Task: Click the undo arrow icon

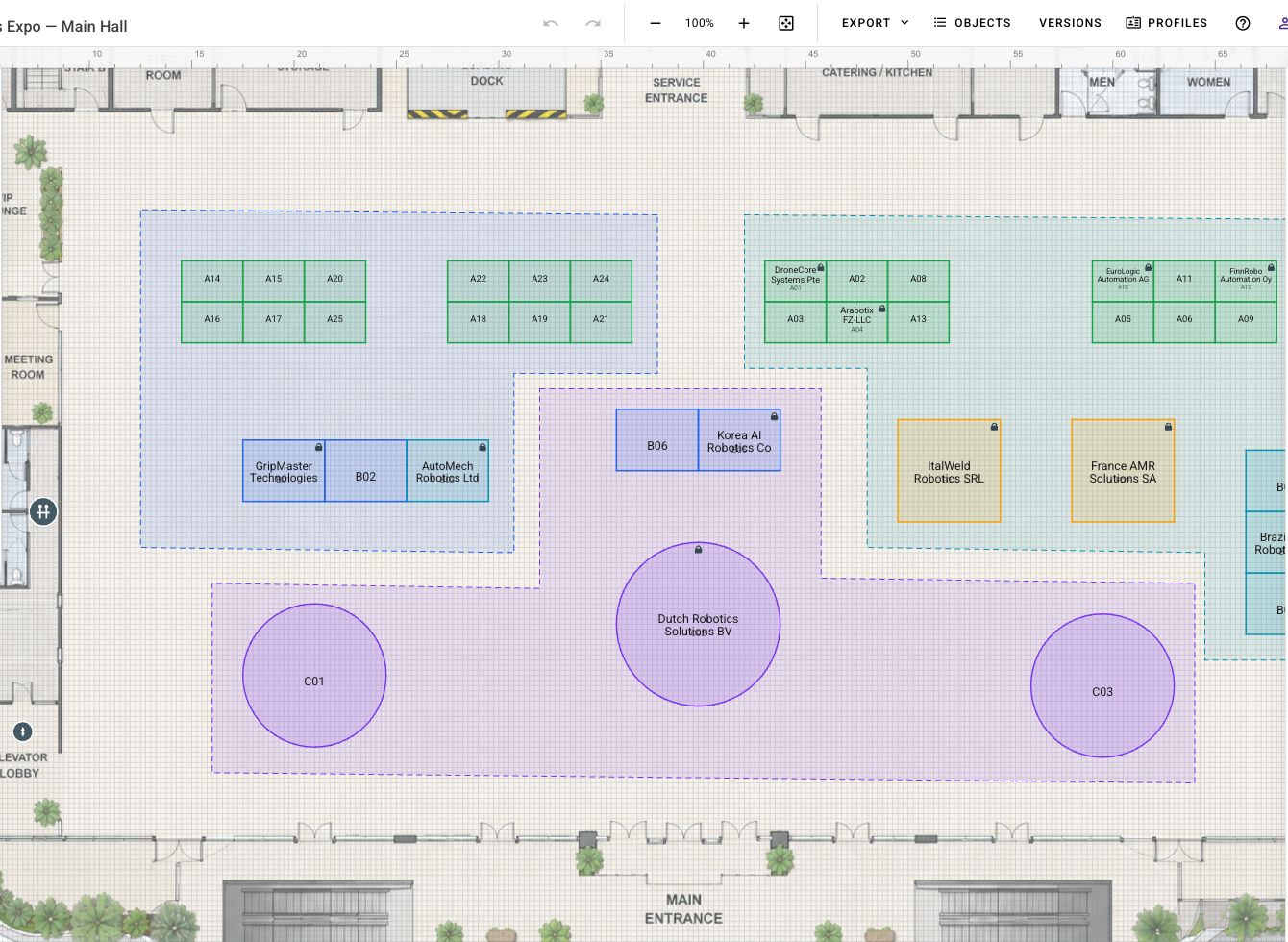Action: pos(551,23)
